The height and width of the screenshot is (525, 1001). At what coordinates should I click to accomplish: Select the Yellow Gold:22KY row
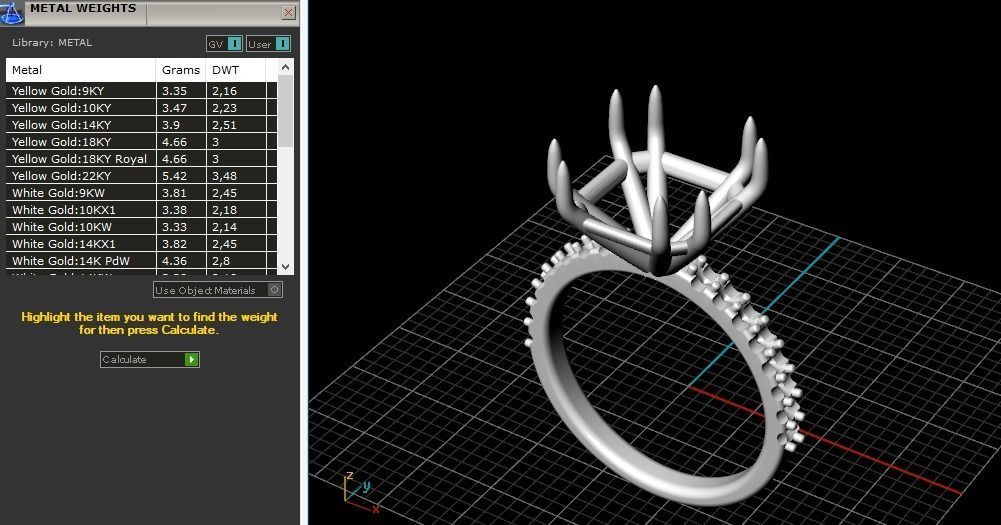click(142, 176)
